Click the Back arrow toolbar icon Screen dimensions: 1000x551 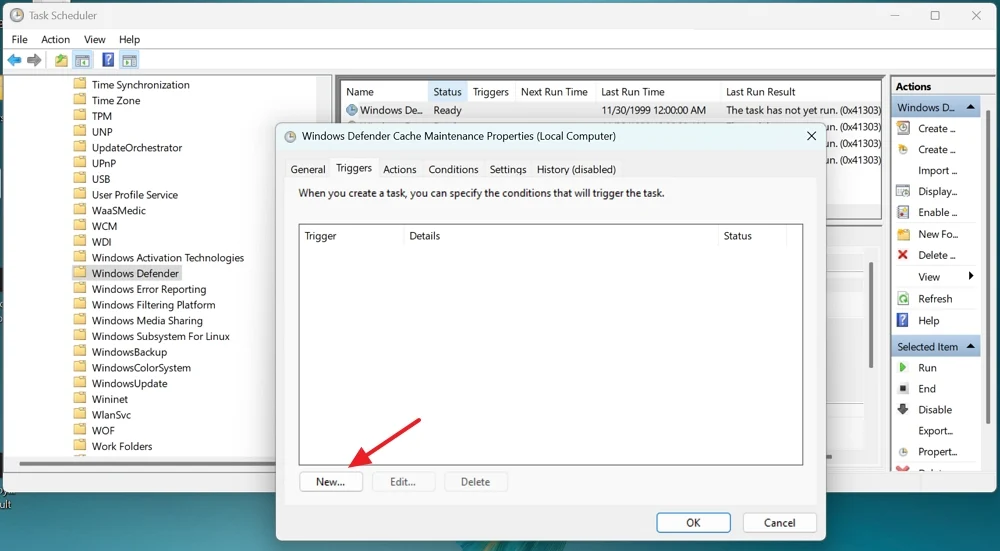14,61
